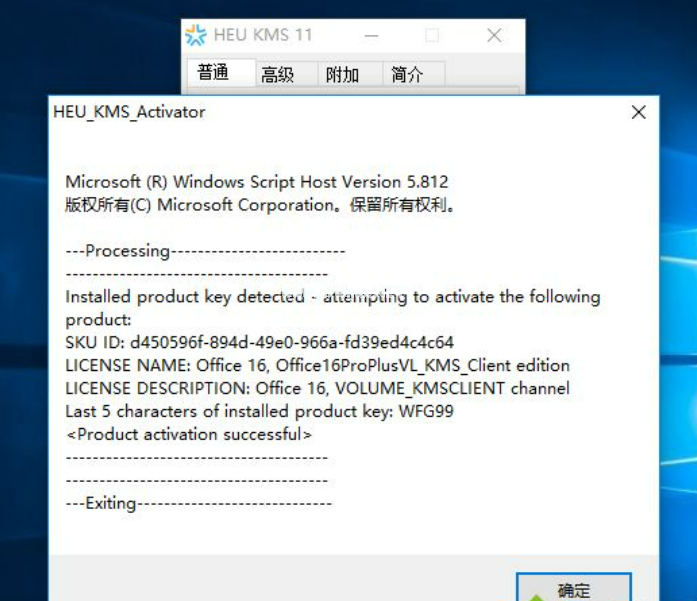
Task: Close the HEU KMS 11 window
Action: click(494, 35)
